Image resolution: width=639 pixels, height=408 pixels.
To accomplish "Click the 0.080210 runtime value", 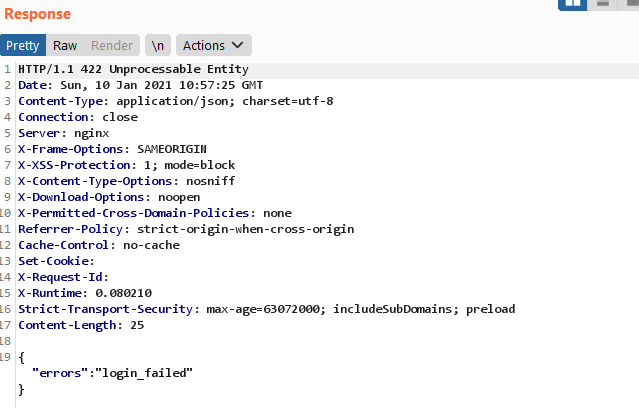I will 123,293.
